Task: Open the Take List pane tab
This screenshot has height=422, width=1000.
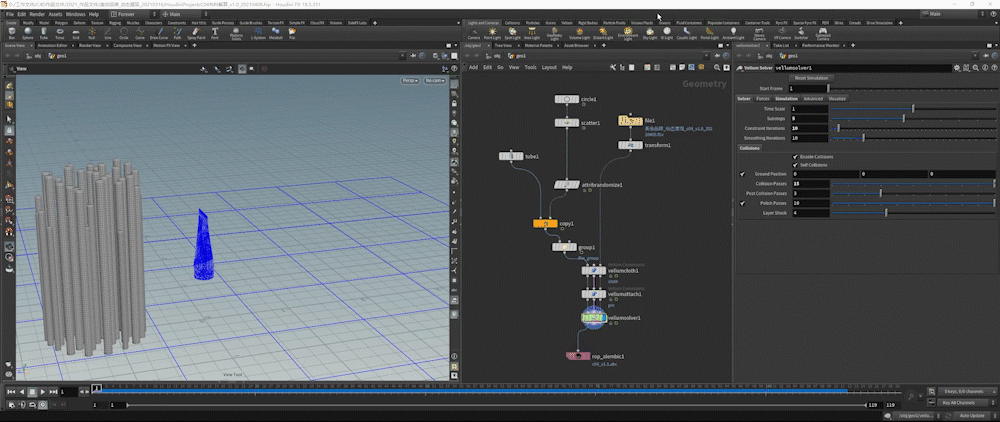Action: click(x=781, y=46)
